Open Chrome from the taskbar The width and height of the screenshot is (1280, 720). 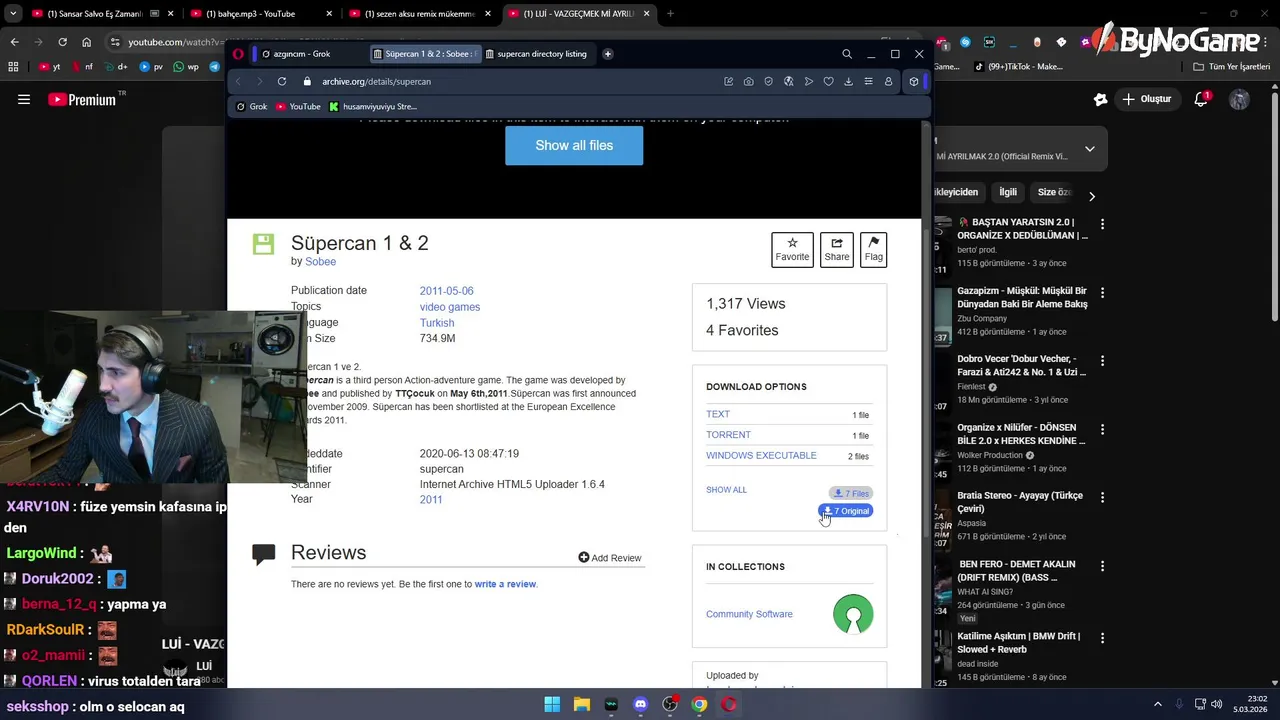point(699,704)
